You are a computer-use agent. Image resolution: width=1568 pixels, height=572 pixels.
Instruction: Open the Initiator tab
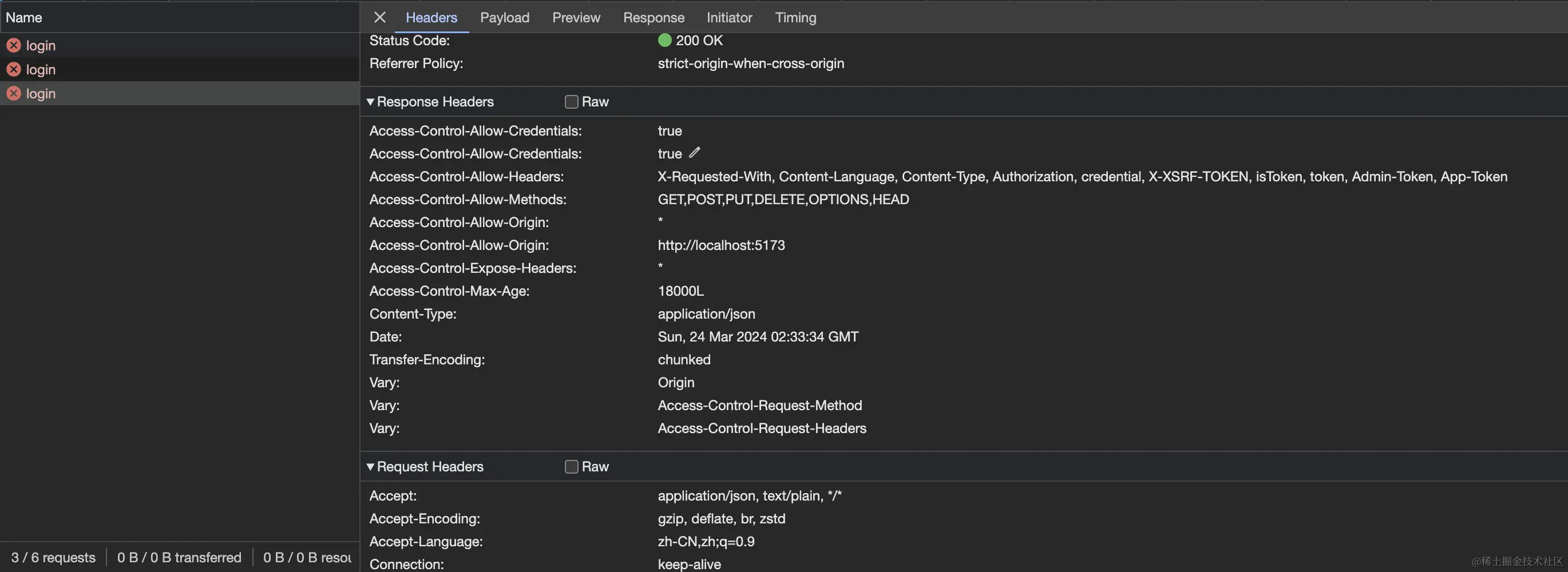click(728, 17)
